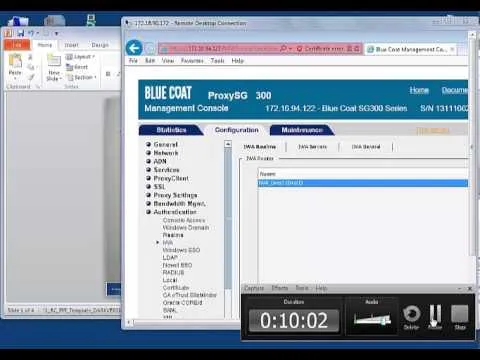Select the IWA item in tree
The height and width of the screenshot is (360, 480).
[x=168, y=243]
